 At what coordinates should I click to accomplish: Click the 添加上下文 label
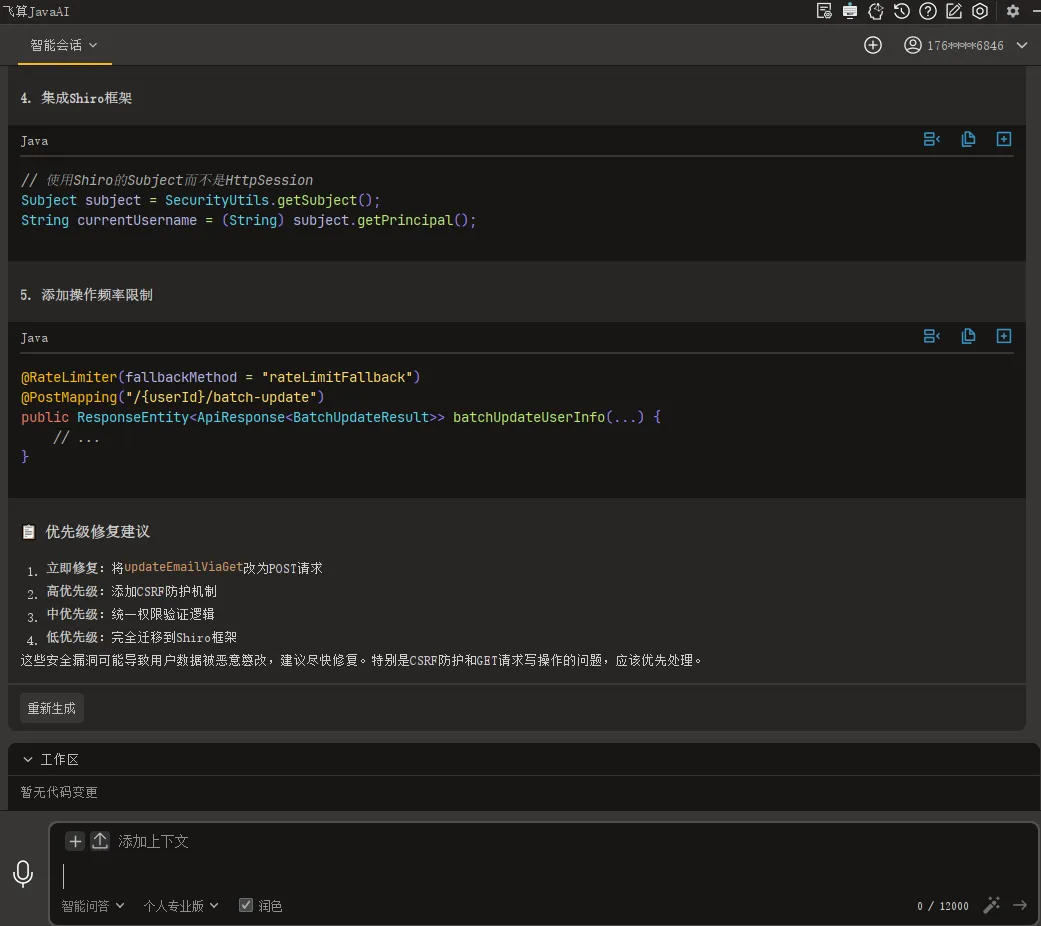153,842
